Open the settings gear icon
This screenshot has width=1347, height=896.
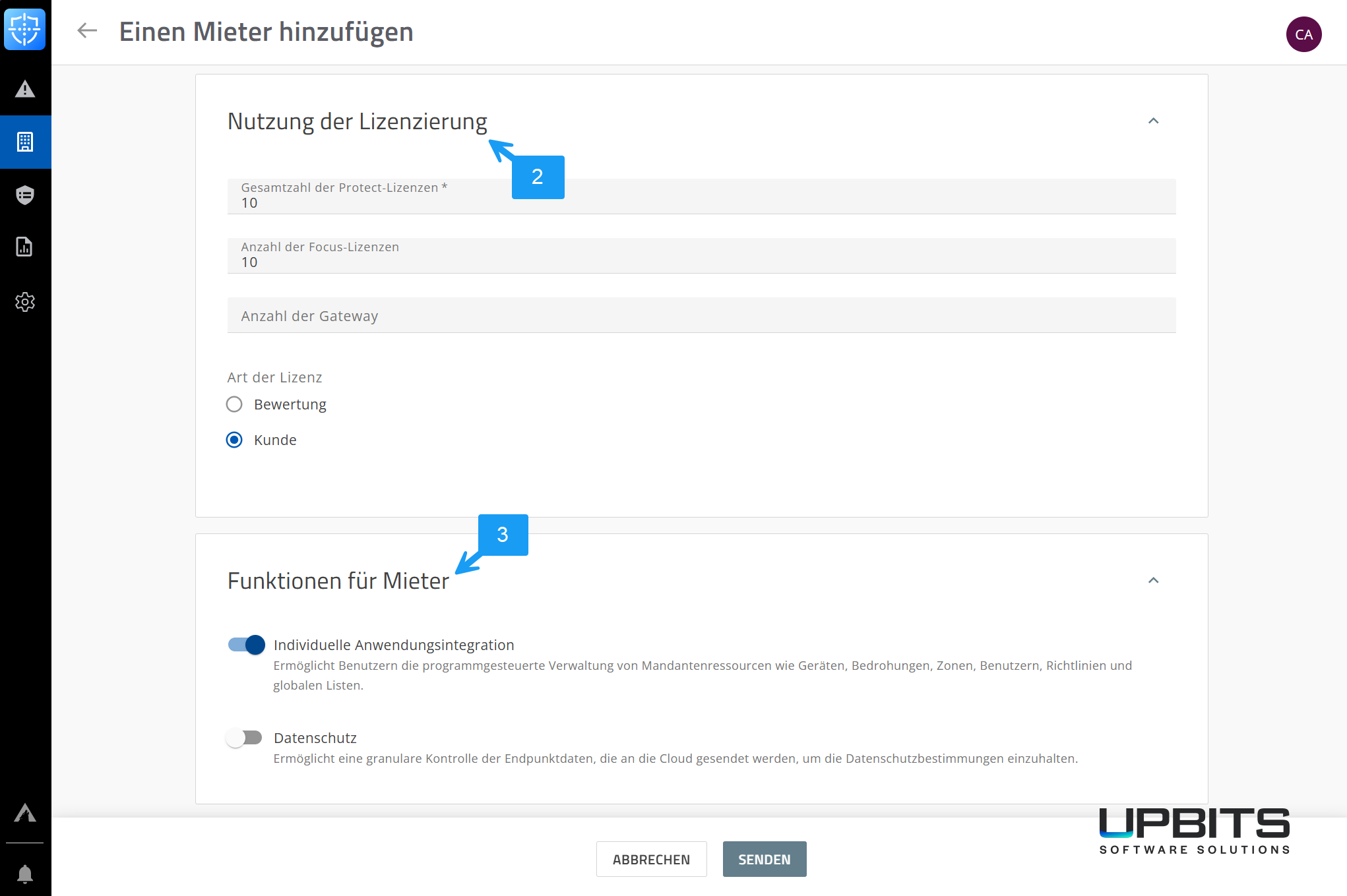[25, 302]
